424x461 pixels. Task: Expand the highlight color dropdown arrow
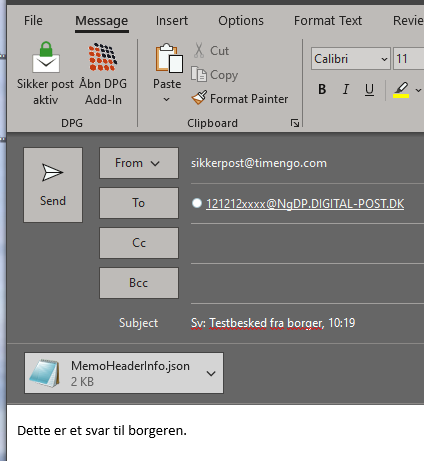[418, 90]
